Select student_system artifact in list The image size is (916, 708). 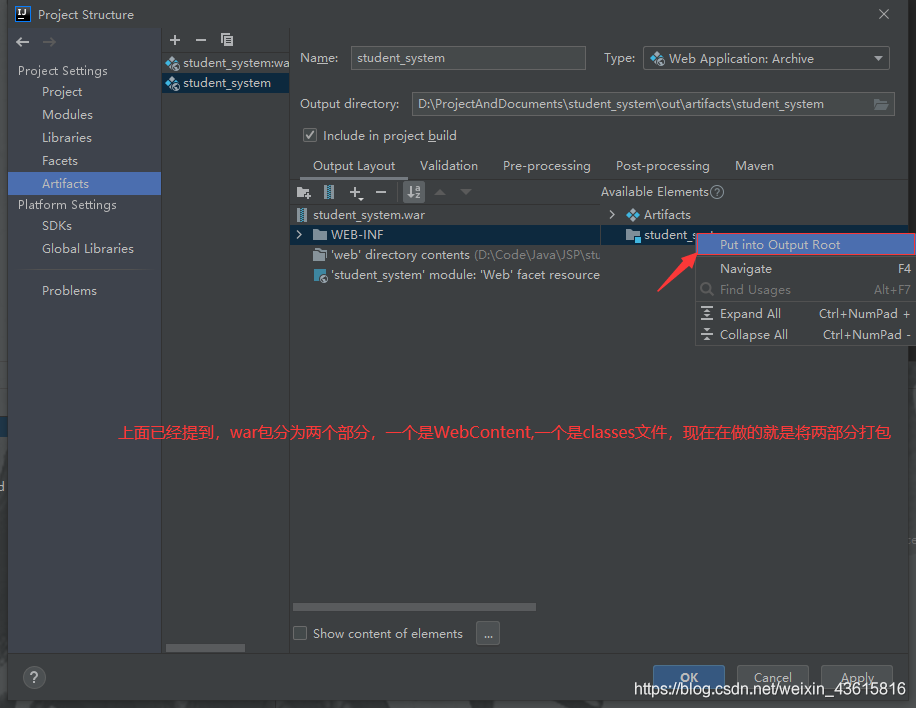(x=225, y=83)
